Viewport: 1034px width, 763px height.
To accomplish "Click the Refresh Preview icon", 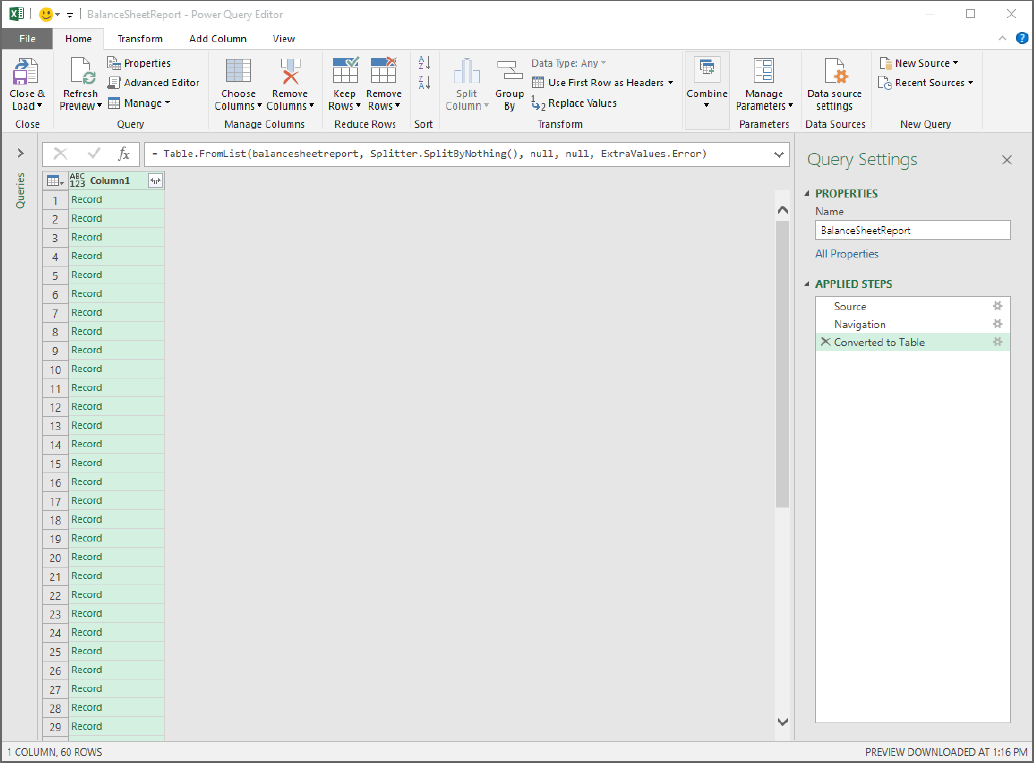I will click(x=82, y=73).
